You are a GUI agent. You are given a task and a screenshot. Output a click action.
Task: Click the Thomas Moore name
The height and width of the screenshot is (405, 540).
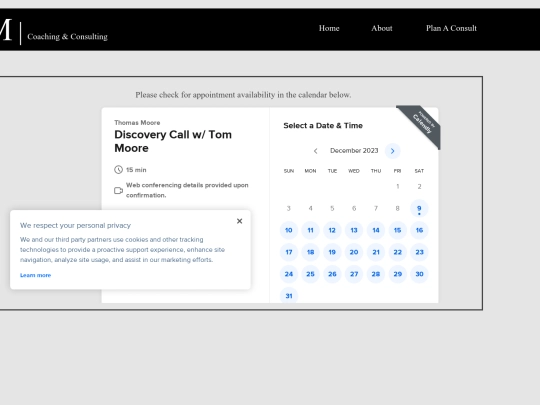(x=137, y=123)
